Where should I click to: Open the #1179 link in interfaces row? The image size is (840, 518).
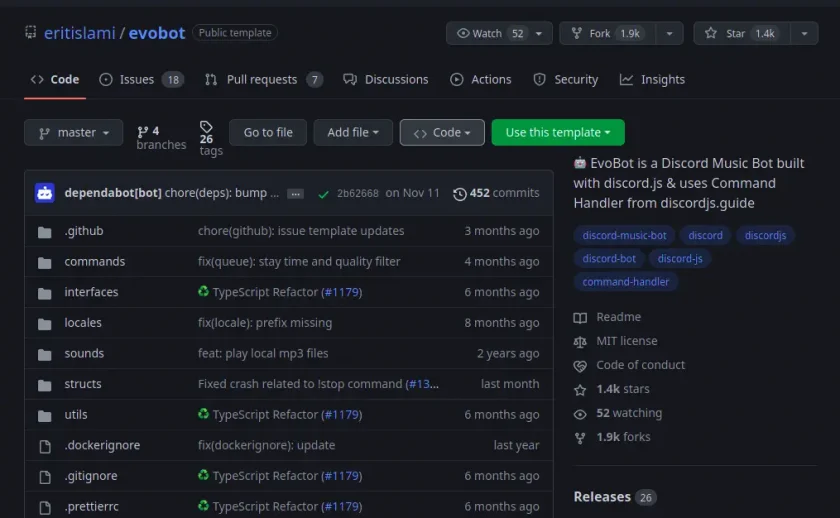(341, 292)
